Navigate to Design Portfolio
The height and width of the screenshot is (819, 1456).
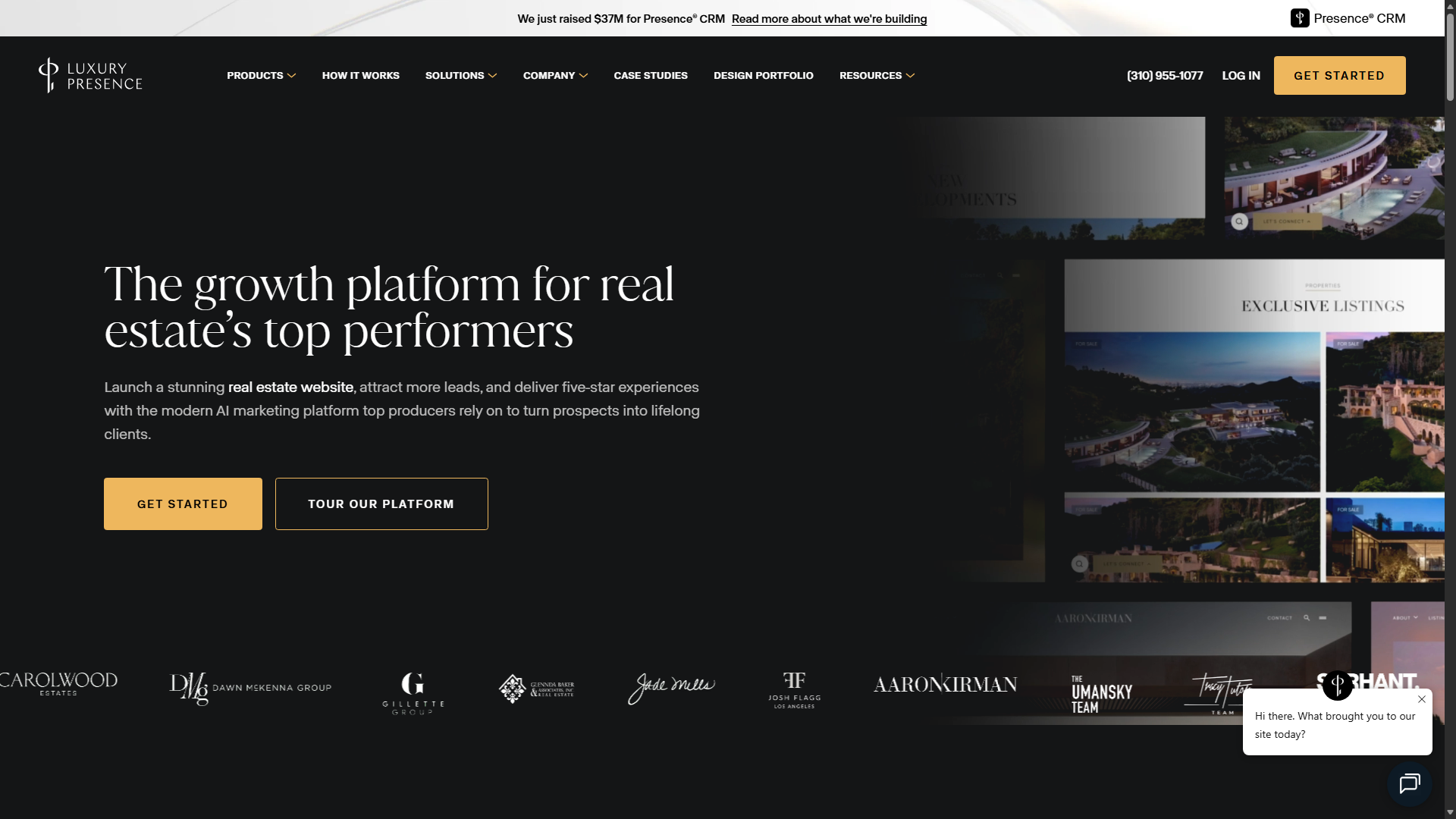pyautogui.click(x=763, y=75)
